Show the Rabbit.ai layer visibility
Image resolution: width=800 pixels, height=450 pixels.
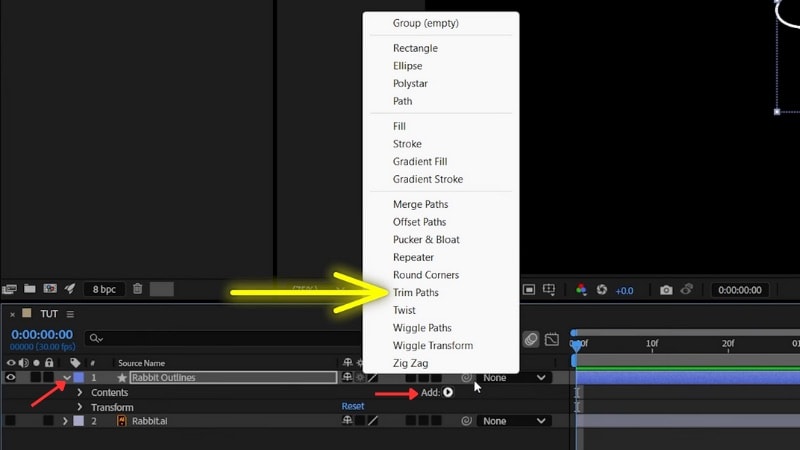pos(10,421)
